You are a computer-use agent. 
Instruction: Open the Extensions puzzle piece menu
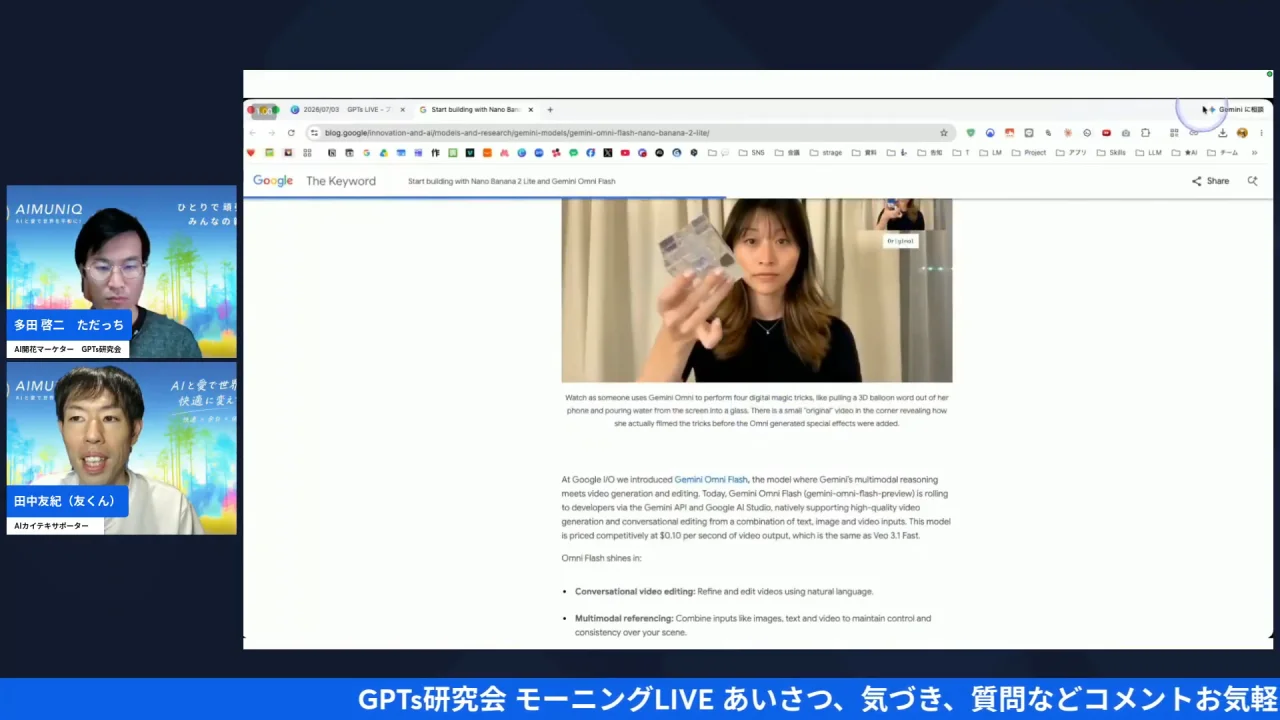point(1146,133)
